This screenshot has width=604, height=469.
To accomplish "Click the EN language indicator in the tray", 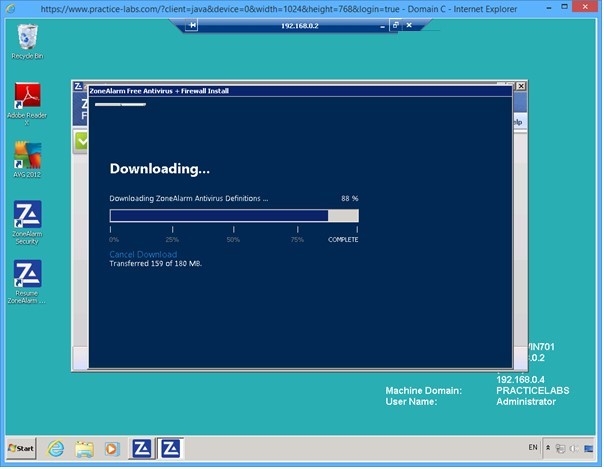I will [x=533, y=447].
